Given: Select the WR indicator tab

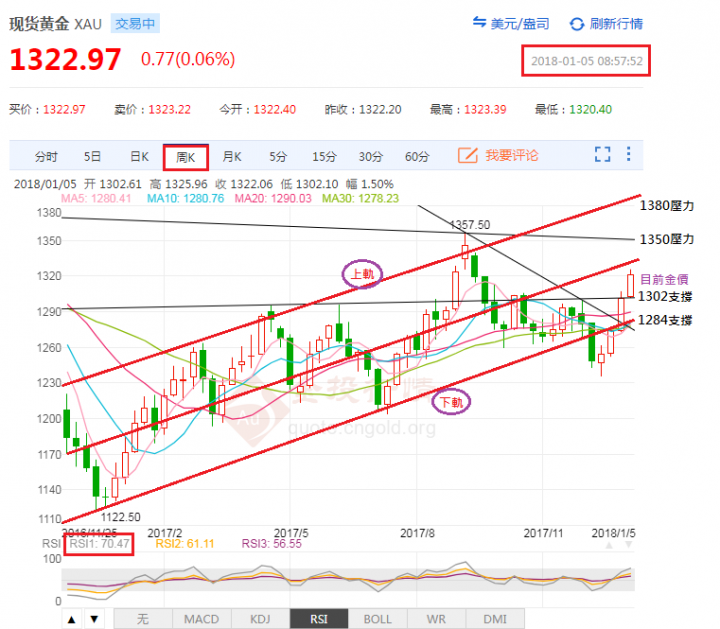Looking at the screenshot, I should 436,619.
